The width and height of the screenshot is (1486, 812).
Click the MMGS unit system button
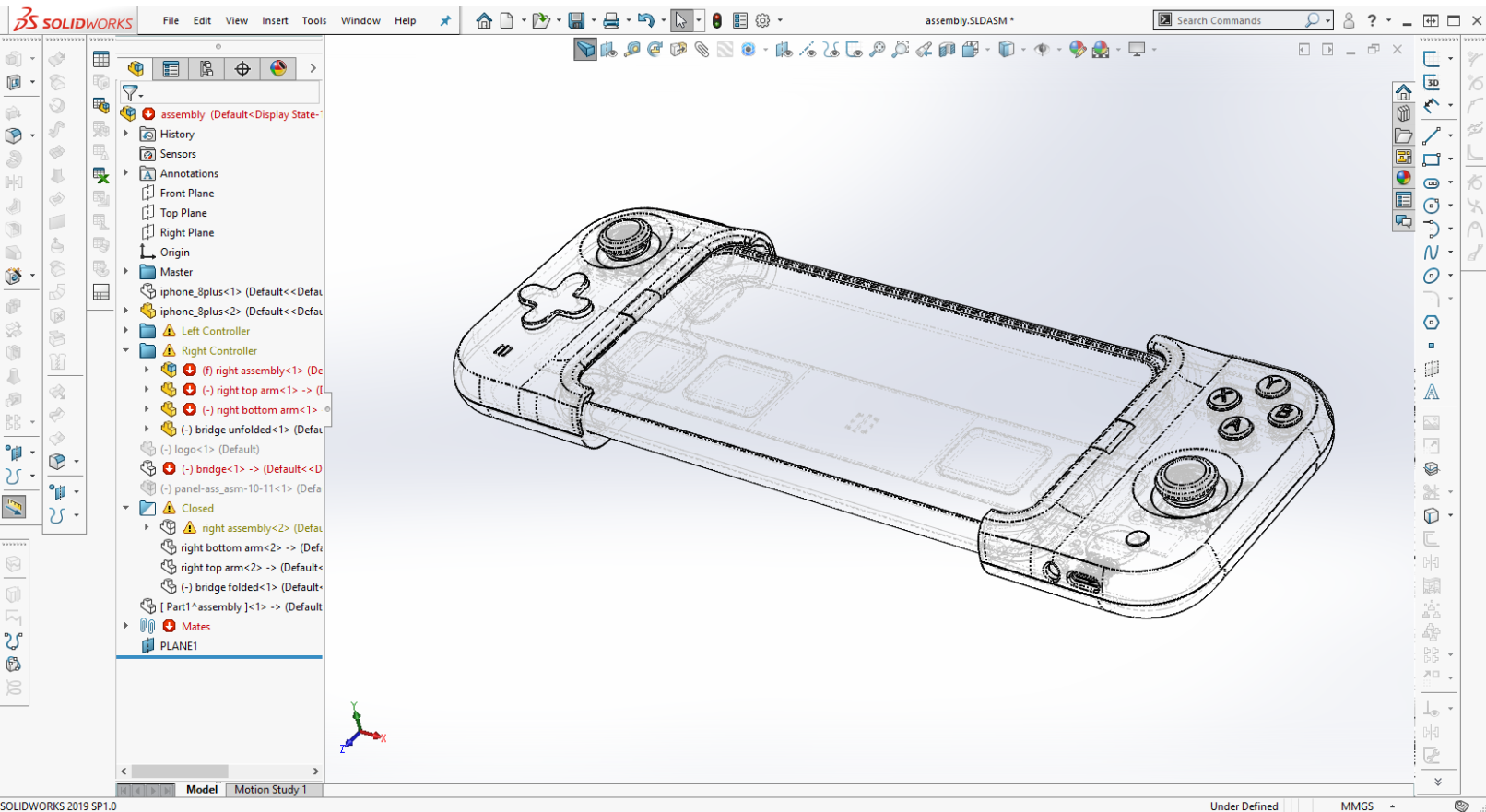(x=1356, y=806)
